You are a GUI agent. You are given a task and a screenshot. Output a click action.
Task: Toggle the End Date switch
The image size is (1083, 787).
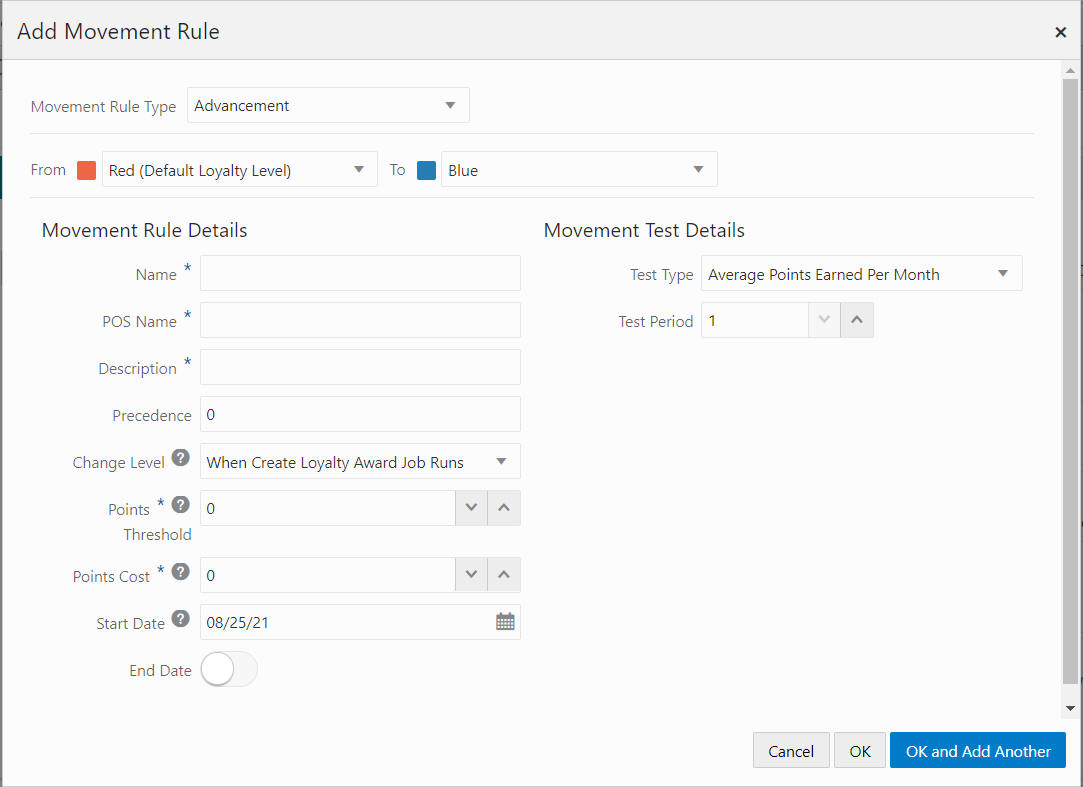tap(229, 669)
